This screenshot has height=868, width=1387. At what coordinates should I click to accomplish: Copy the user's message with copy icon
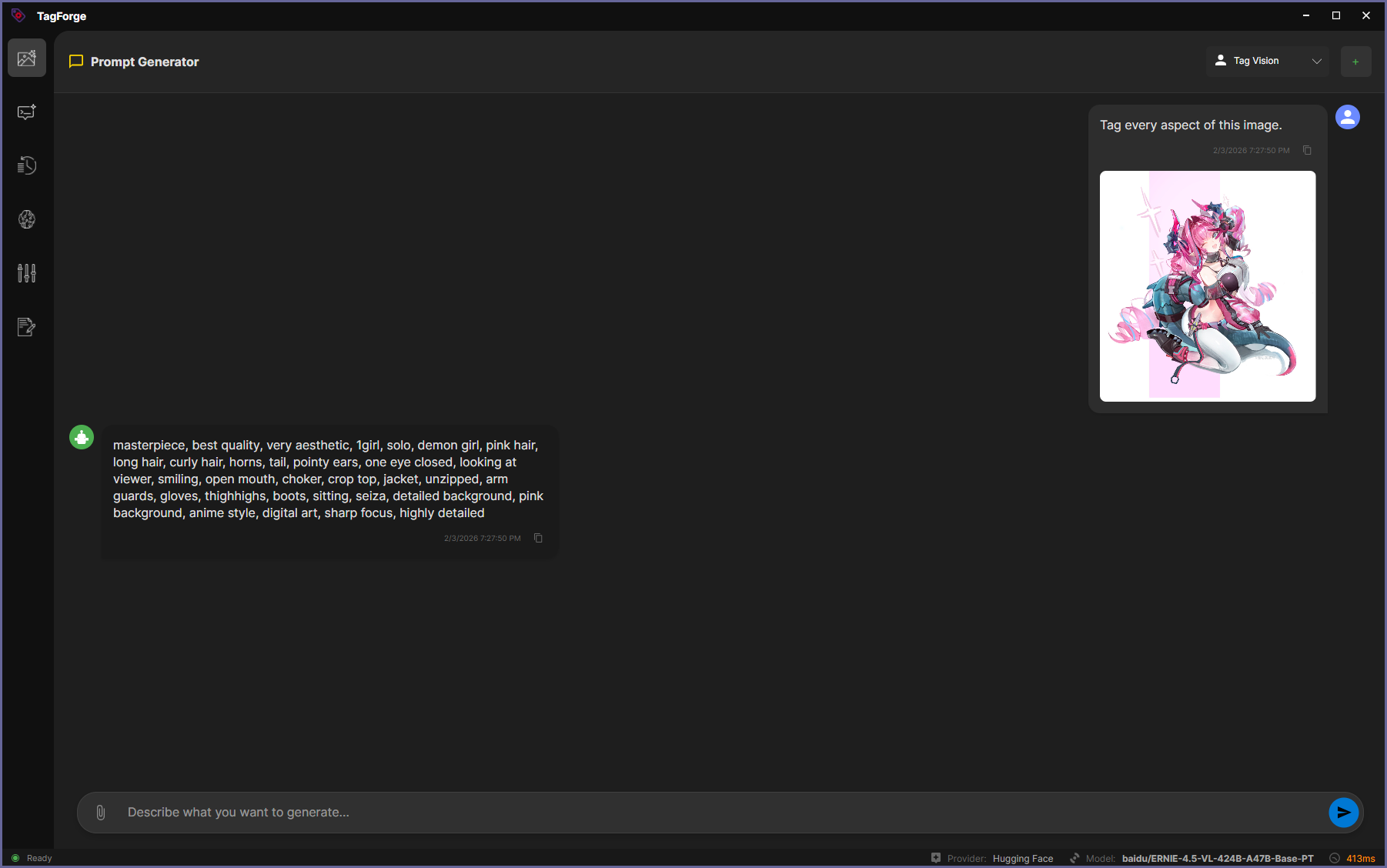pyautogui.click(x=1307, y=151)
